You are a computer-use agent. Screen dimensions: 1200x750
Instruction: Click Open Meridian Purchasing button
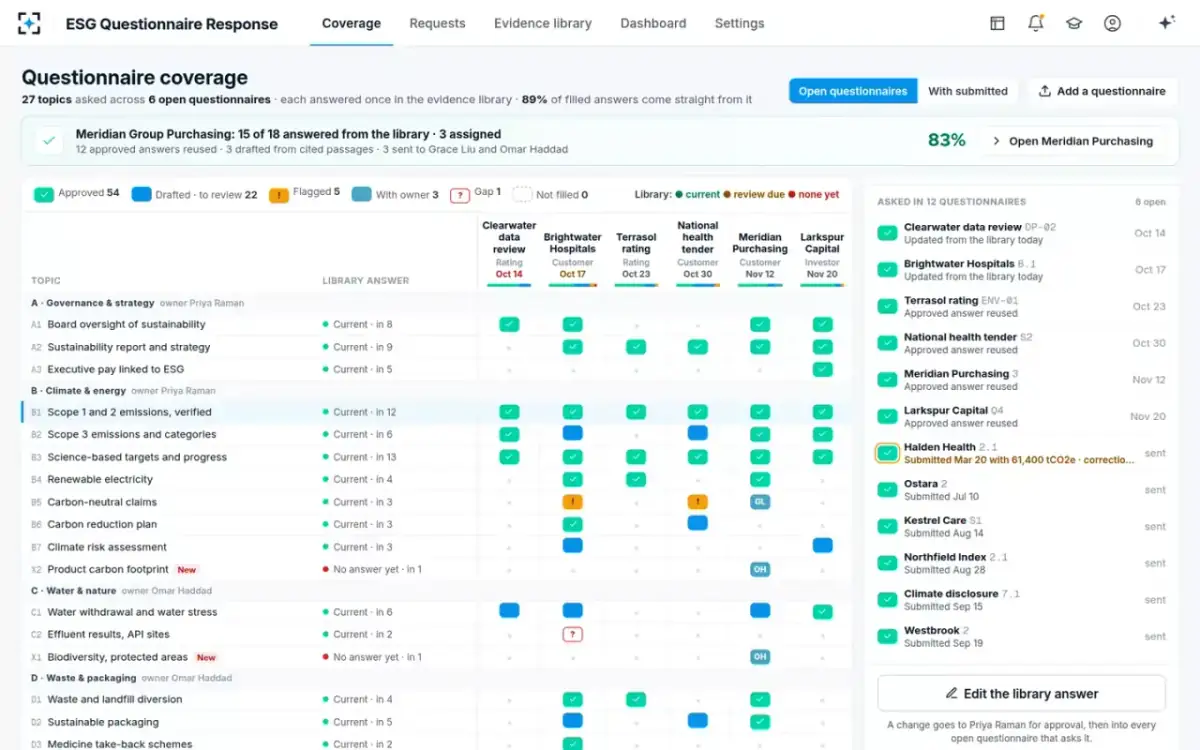pos(1072,141)
